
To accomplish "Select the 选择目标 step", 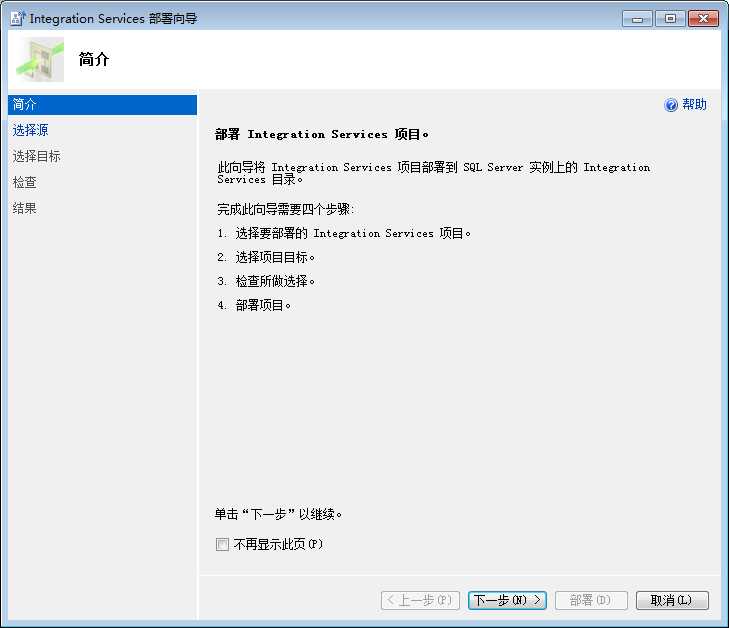I will (36, 156).
